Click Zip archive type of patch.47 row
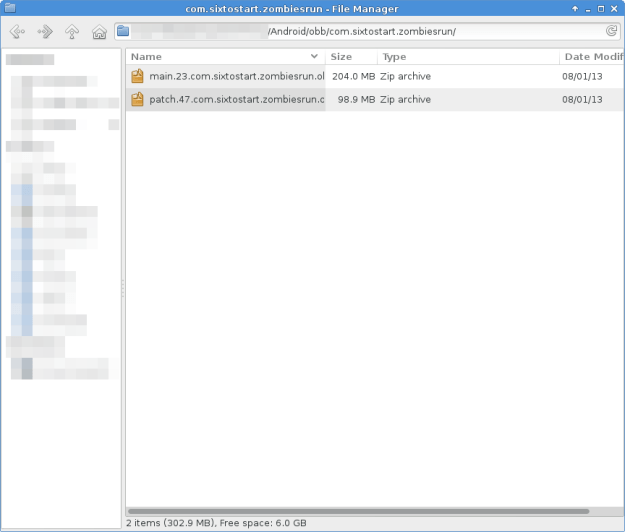Screen dimensions: 625x532 click(405, 99)
